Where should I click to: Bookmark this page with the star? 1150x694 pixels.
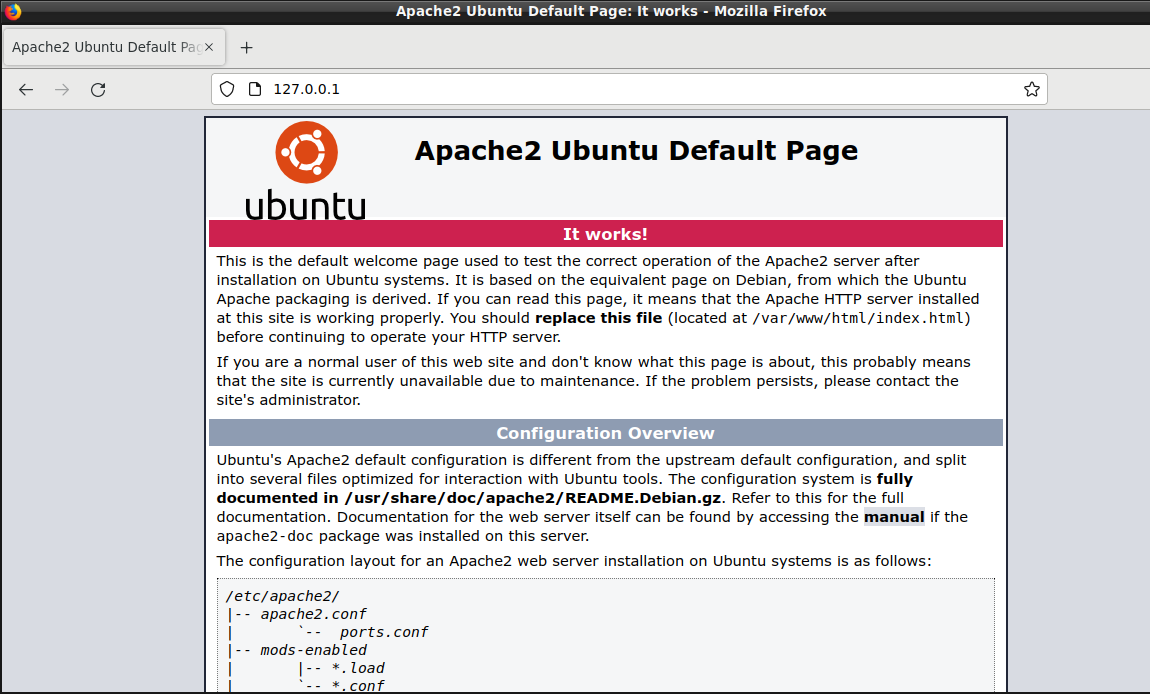tap(1032, 89)
